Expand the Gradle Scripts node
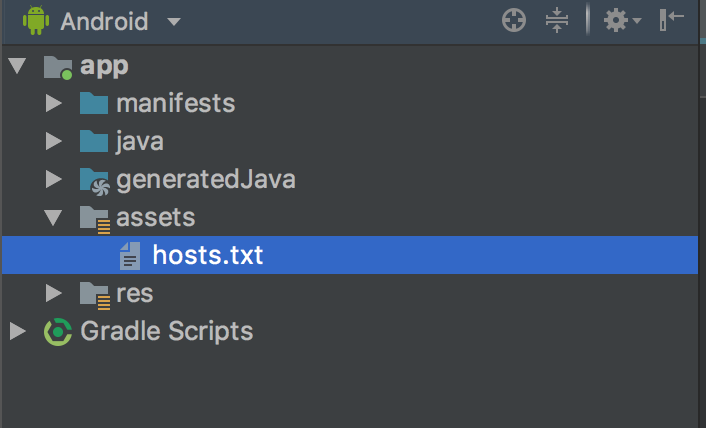Screen dimensions: 706x428 [x=18, y=331]
